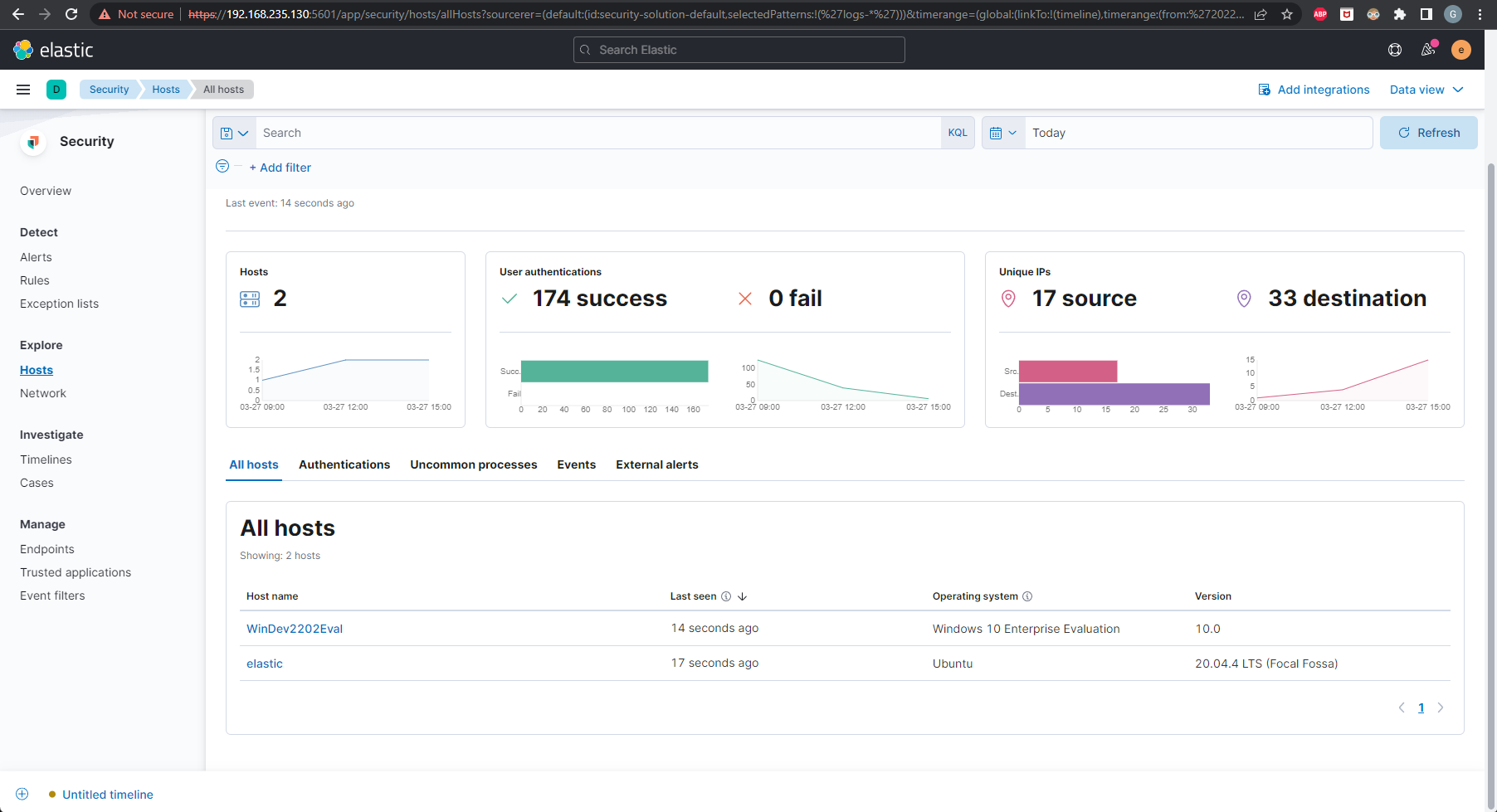Expand the saved queries dropdown
This screenshot has width=1497, height=812.
[234, 133]
